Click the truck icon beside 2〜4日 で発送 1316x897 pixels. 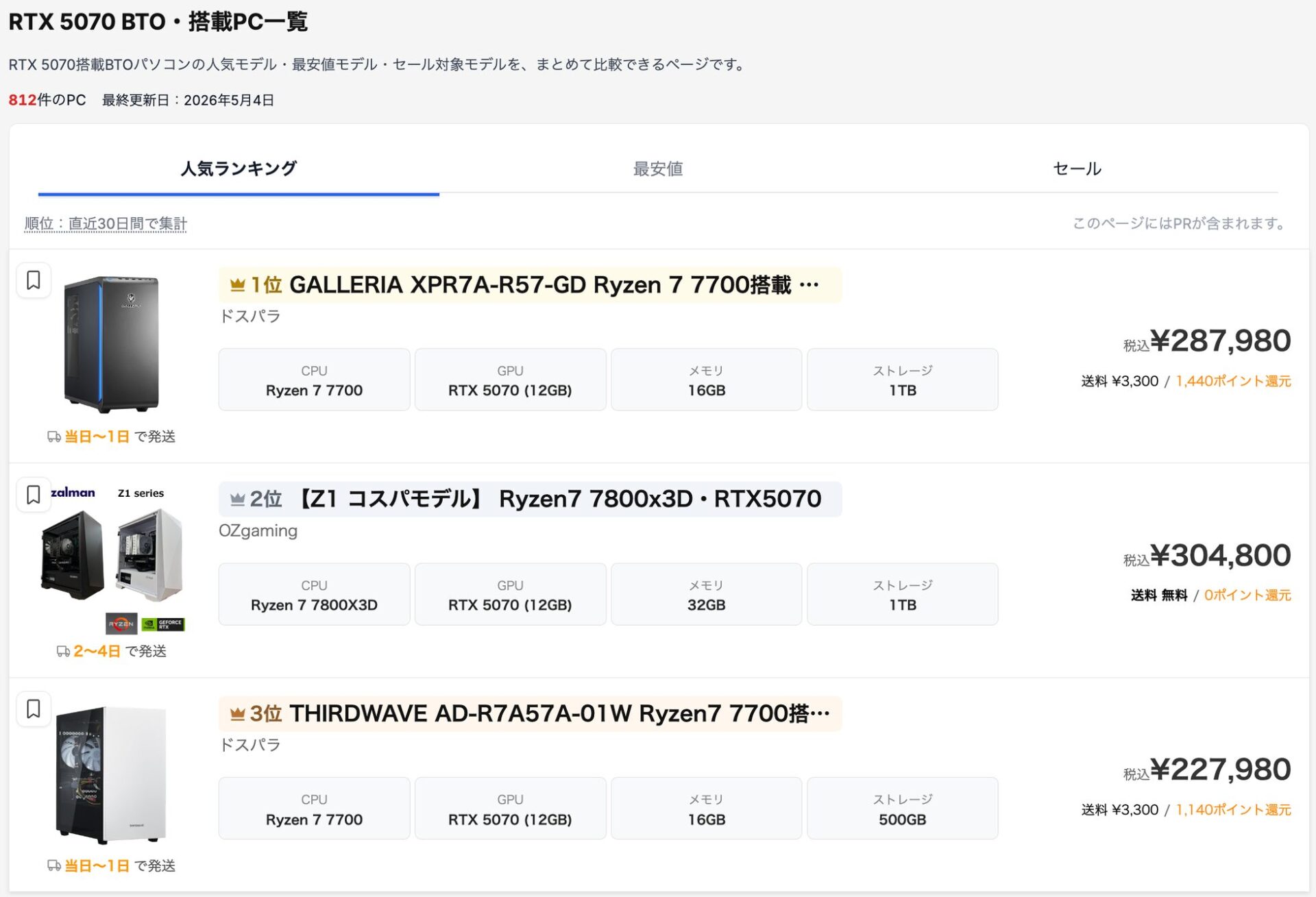(x=63, y=651)
